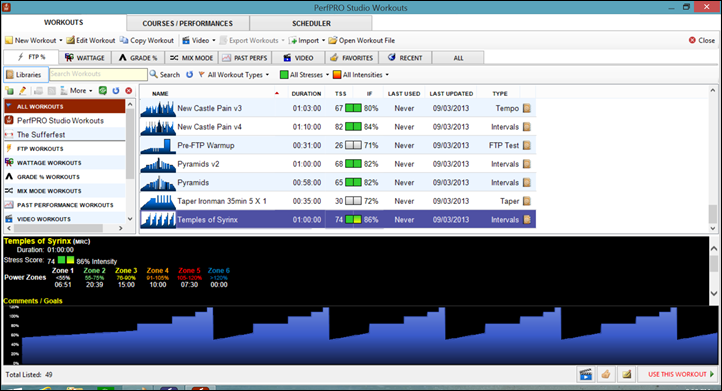722x391 pixels.
Task: Open the All Workout Types dropdown
Action: pos(234,75)
